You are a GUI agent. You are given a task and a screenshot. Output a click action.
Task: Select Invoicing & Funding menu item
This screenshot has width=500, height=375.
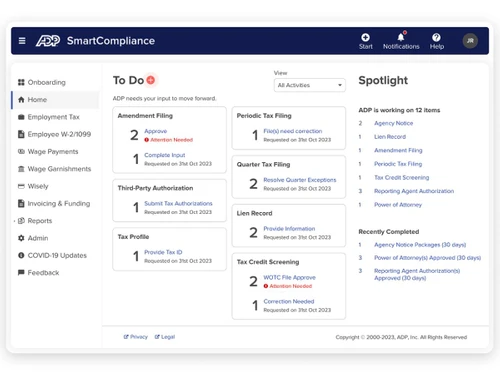[x=59, y=203]
